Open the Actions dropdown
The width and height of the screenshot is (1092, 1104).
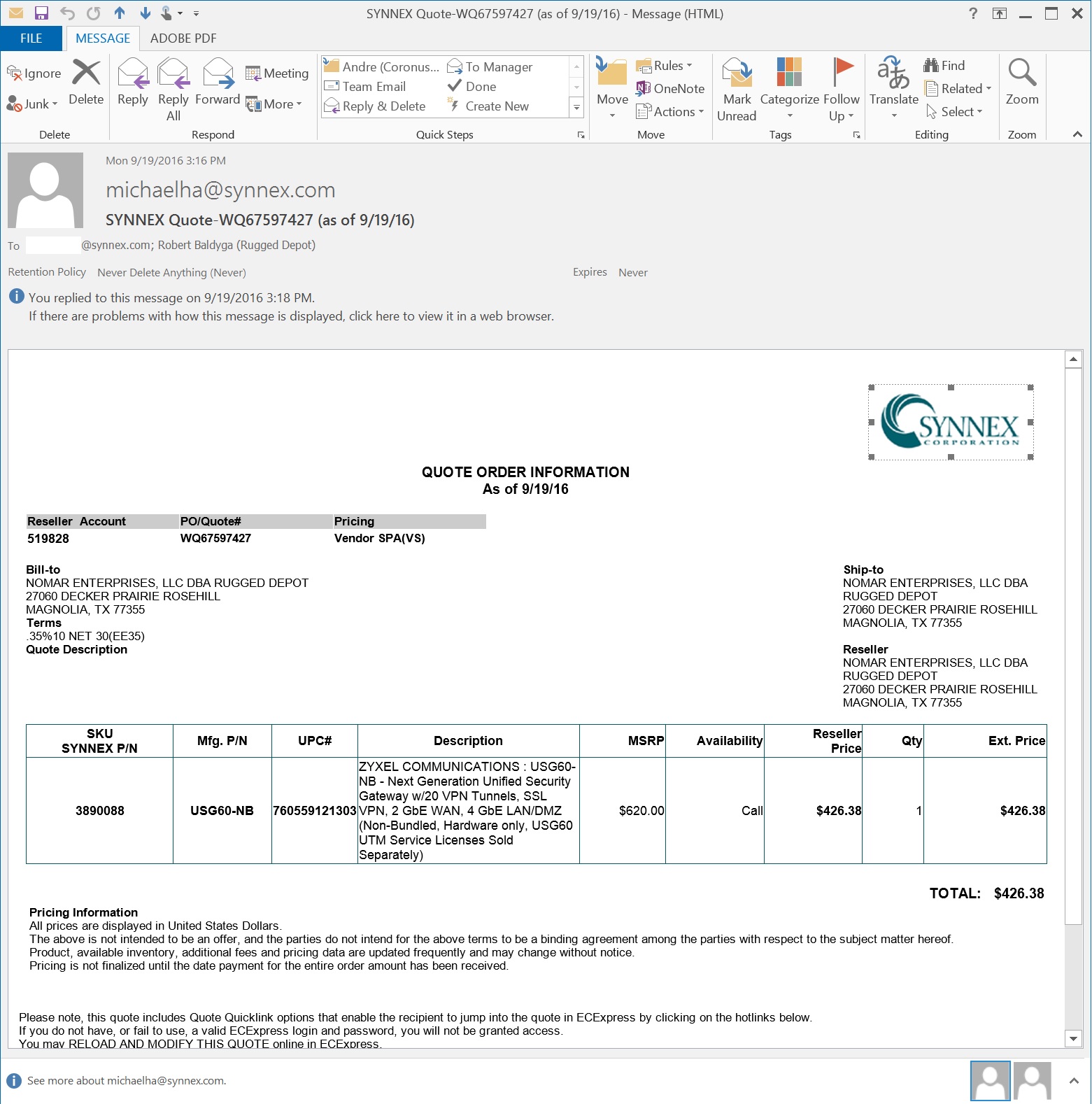(670, 112)
